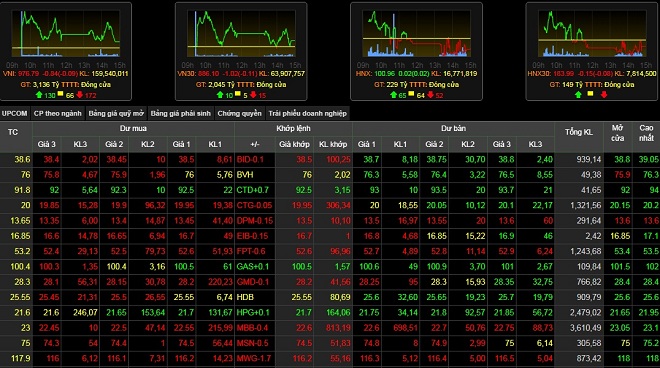Viewport: 660px width, 368px height.
Task: Open Trái phiếu doanh nghiệp tab
Action: 308,113
